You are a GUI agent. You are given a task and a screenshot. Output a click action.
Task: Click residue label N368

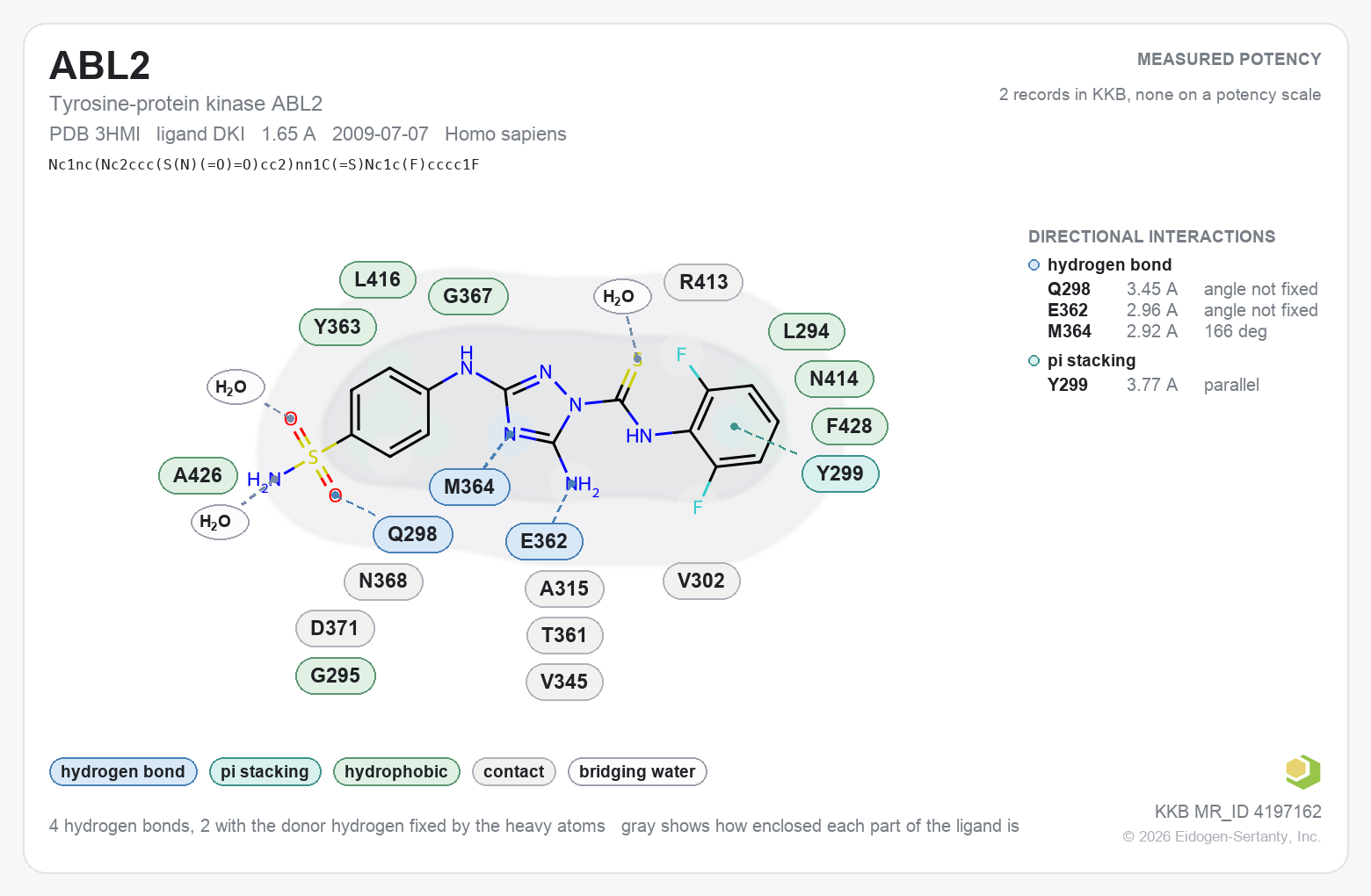(x=384, y=582)
